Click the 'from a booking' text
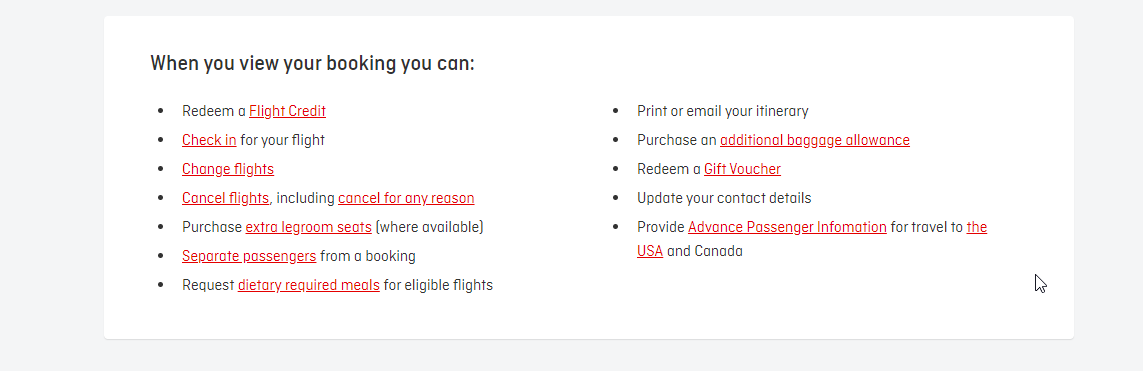1143x386 pixels. tap(367, 256)
